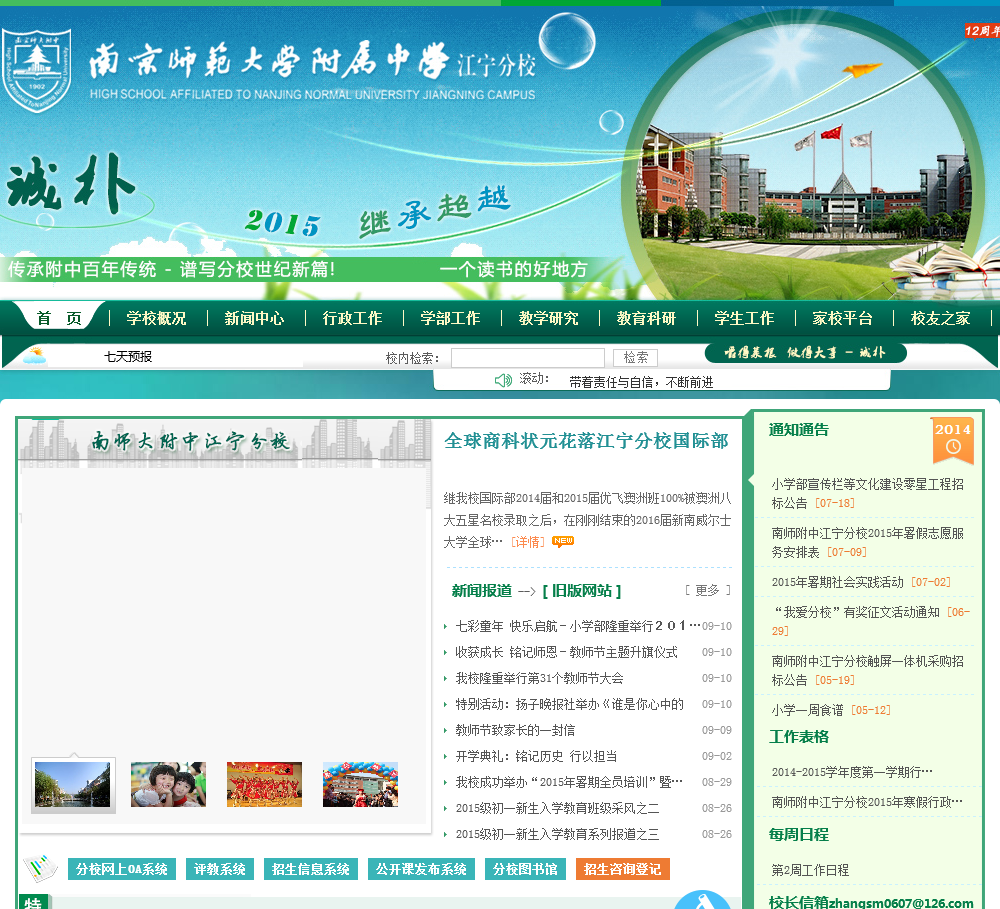Select the red stage performance thumbnail

click(264, 785)
